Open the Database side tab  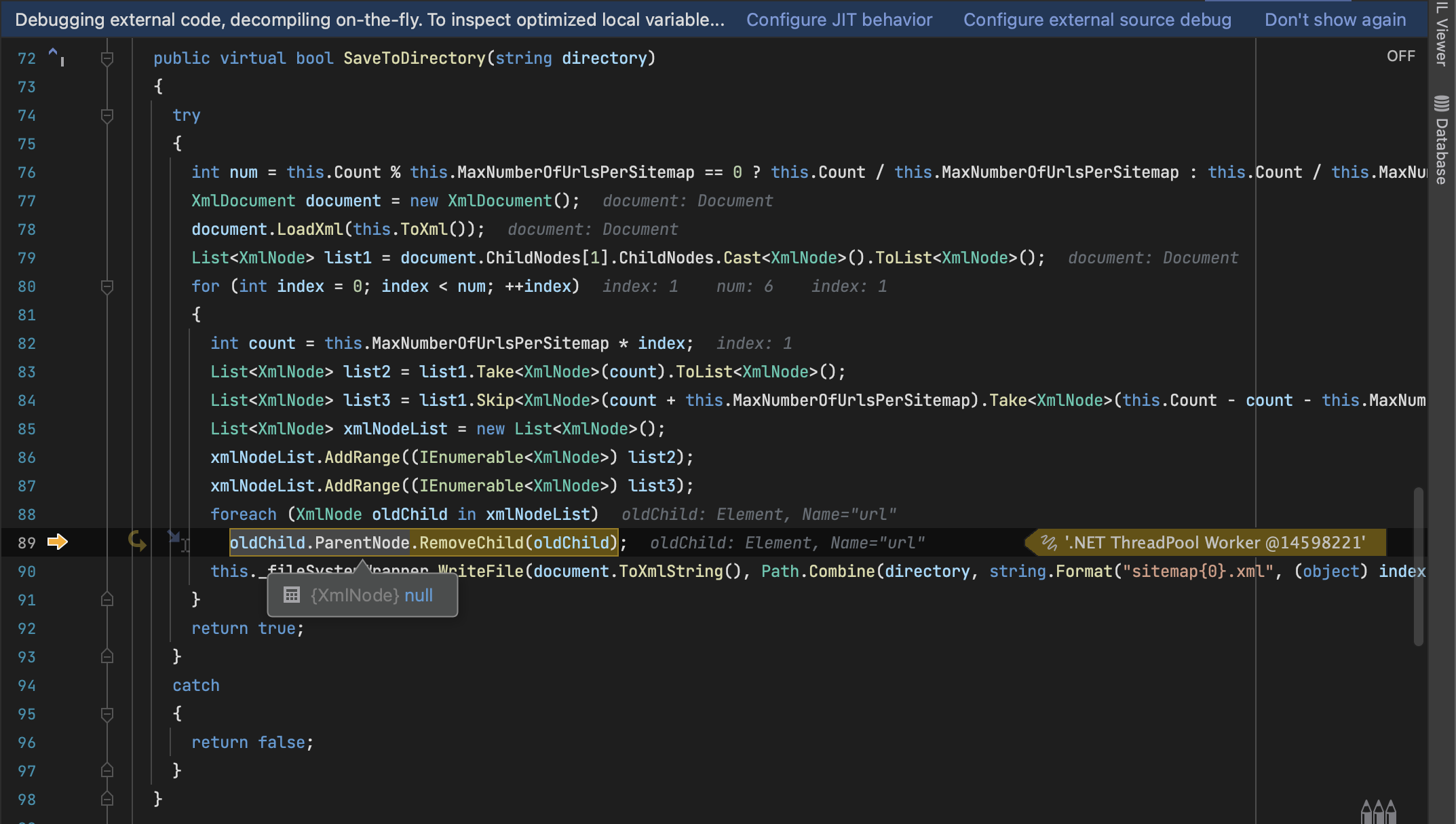1442,149
